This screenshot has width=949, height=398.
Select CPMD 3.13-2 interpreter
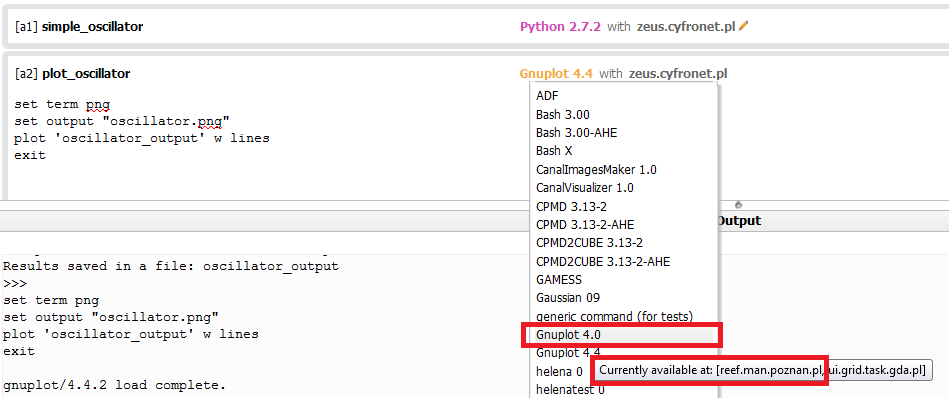623,206
